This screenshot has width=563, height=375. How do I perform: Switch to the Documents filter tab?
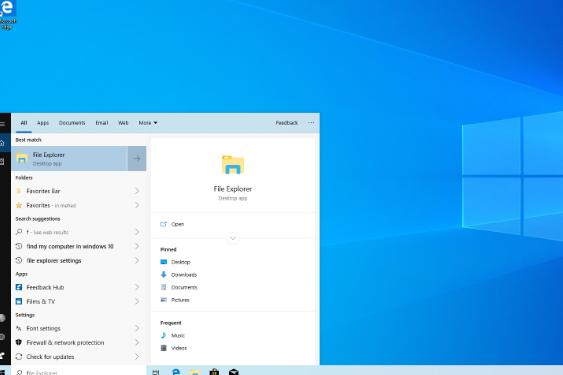click(72, 123)
